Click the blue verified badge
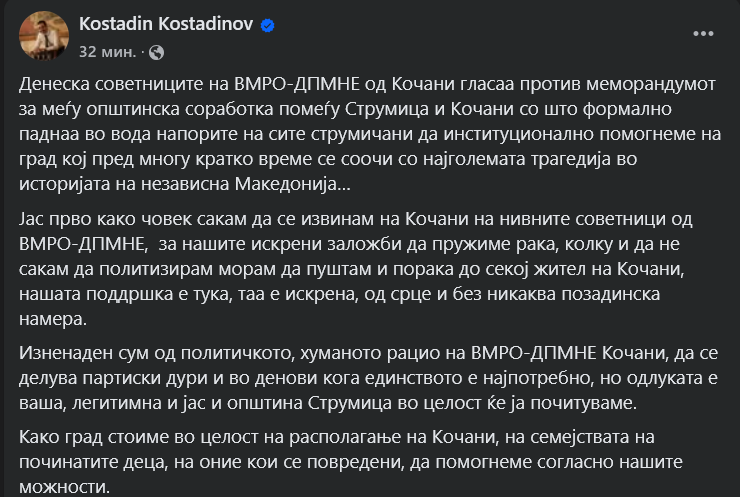 [x=267, y=25]
